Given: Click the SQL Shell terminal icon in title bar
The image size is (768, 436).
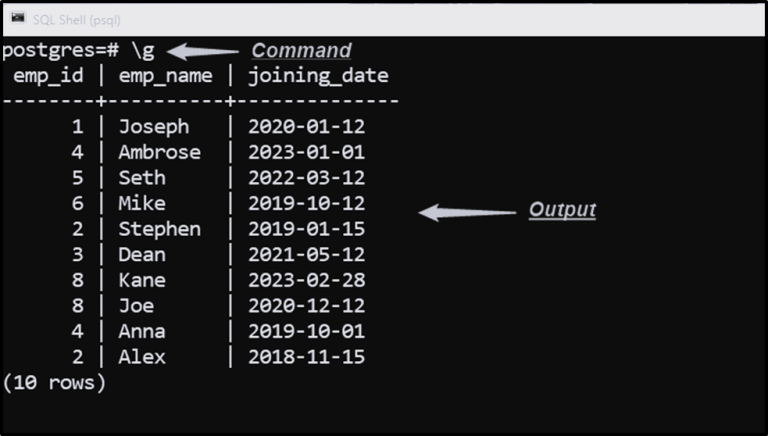Looking at the screenshot, I should [x=18, y=18].
